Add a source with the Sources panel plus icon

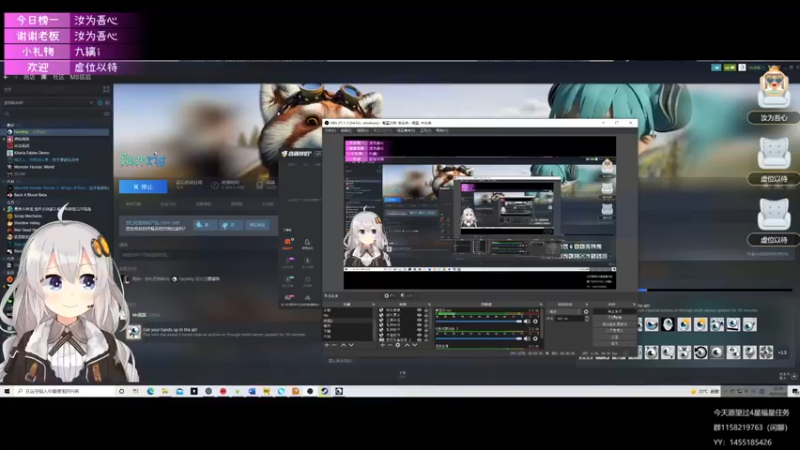(382, 345)
